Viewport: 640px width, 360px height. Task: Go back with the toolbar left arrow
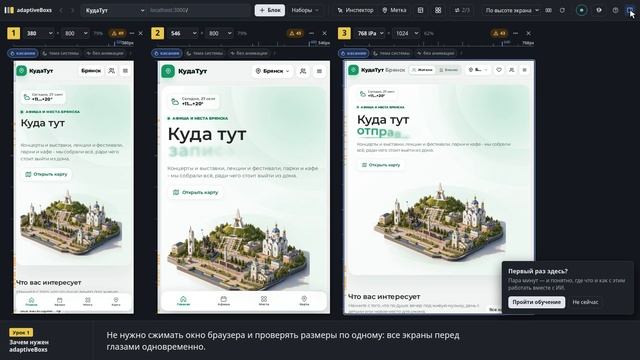pos(61,10)
